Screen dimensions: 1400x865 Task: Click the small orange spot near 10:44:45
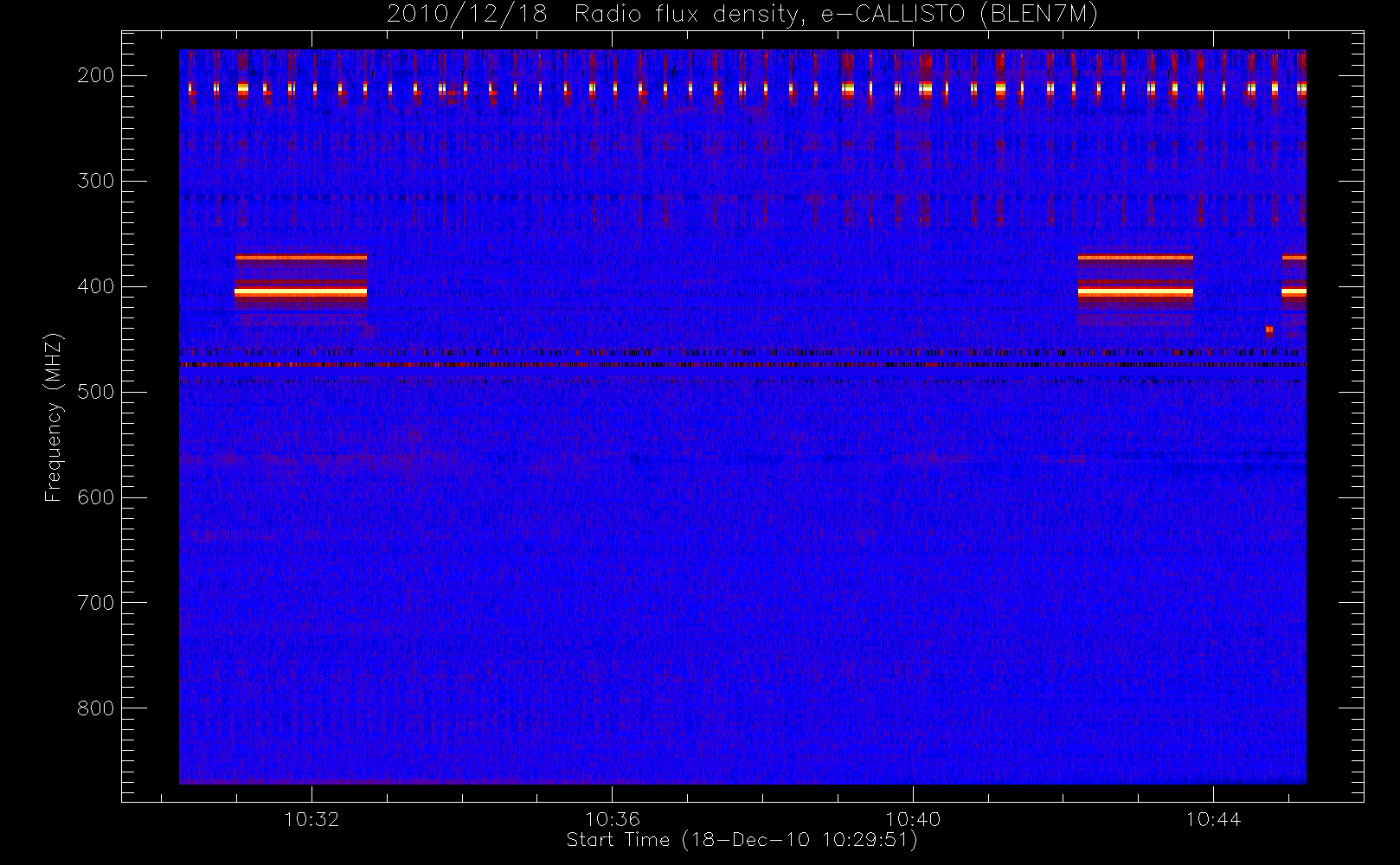(1269, 330)
